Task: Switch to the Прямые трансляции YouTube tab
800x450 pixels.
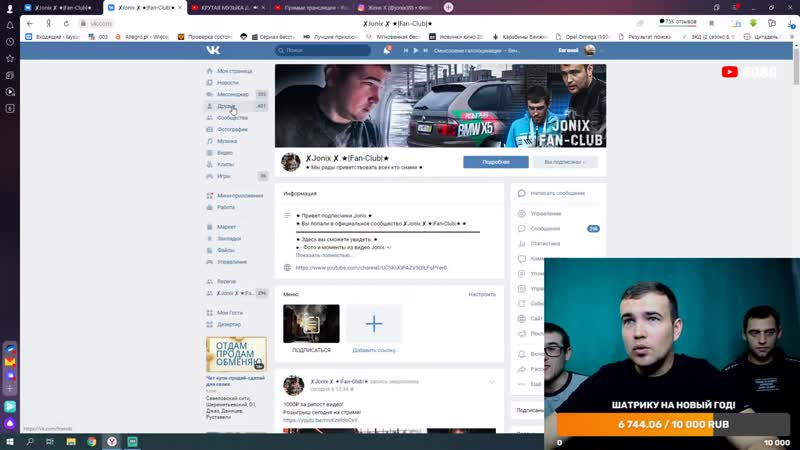Action: [x=311, y=8]
